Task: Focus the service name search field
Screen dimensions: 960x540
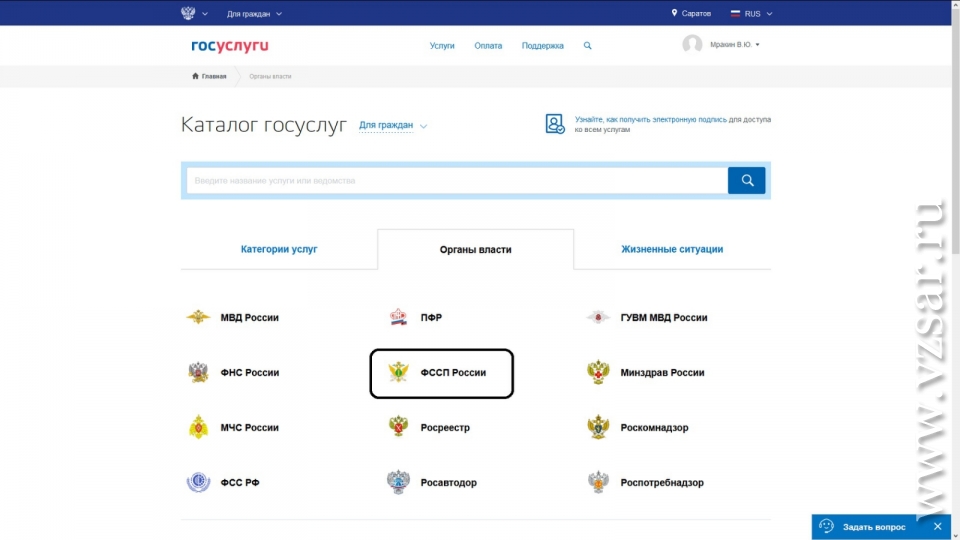Action: tap(457, 181)
